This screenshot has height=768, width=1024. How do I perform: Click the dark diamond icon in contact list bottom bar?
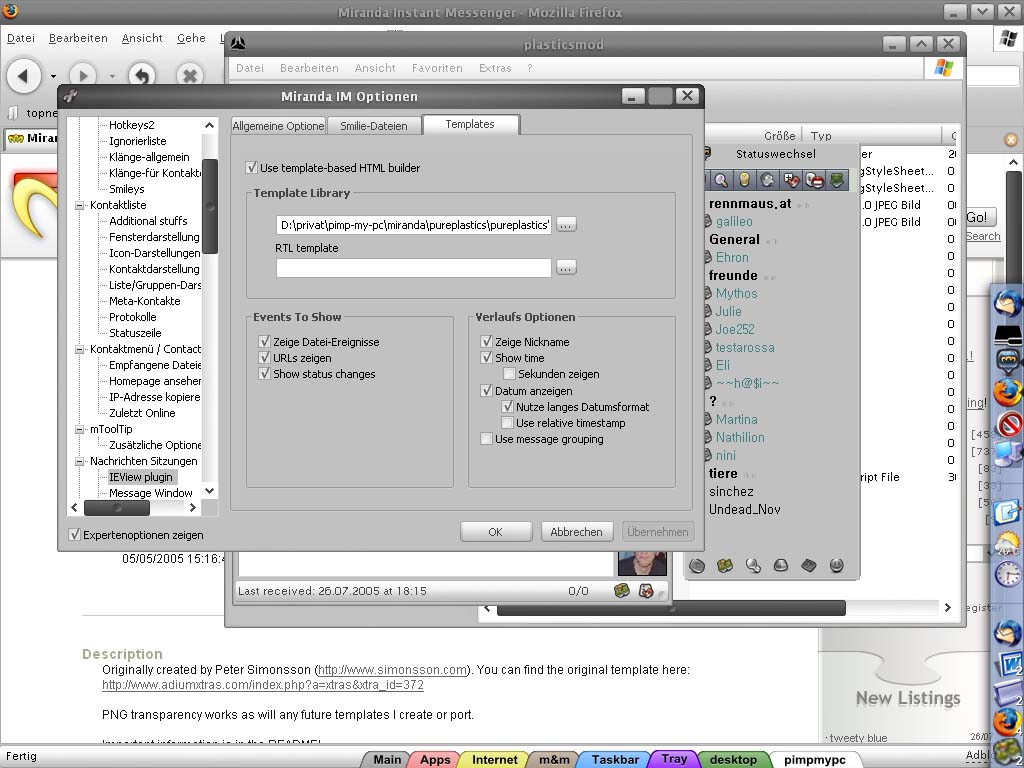tap(808, 566)
